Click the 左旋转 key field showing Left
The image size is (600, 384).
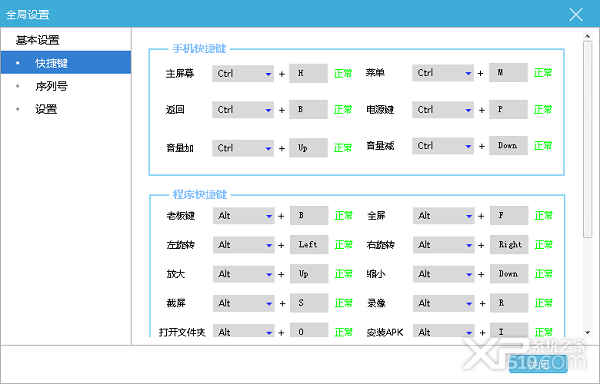[309, 244]
